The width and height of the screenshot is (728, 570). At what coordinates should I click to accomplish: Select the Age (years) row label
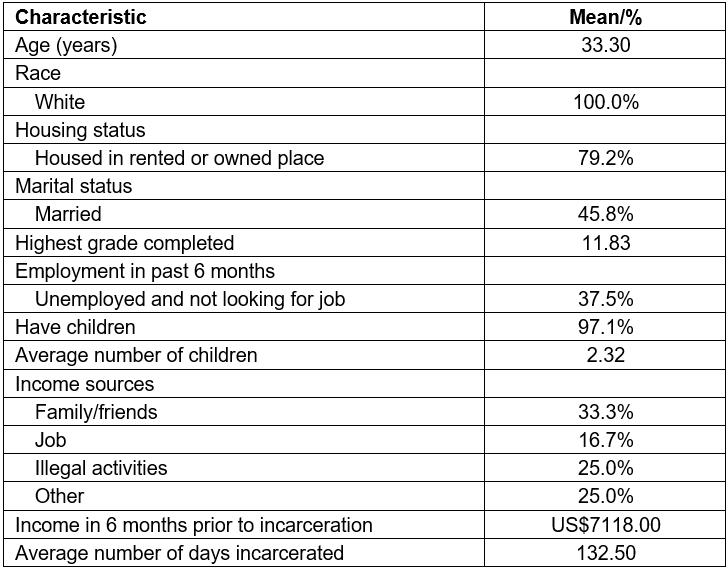[66, 45]
